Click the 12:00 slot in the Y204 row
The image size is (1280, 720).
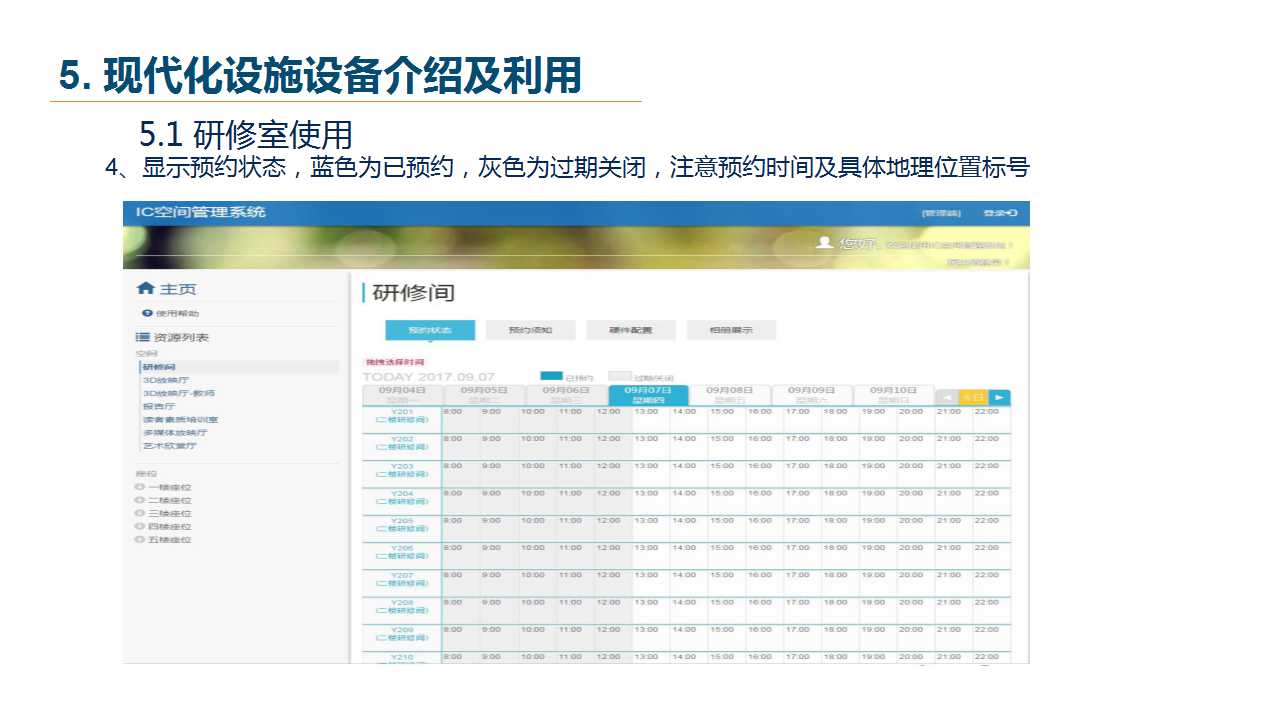pyautogui.click(x=613, y=500)
